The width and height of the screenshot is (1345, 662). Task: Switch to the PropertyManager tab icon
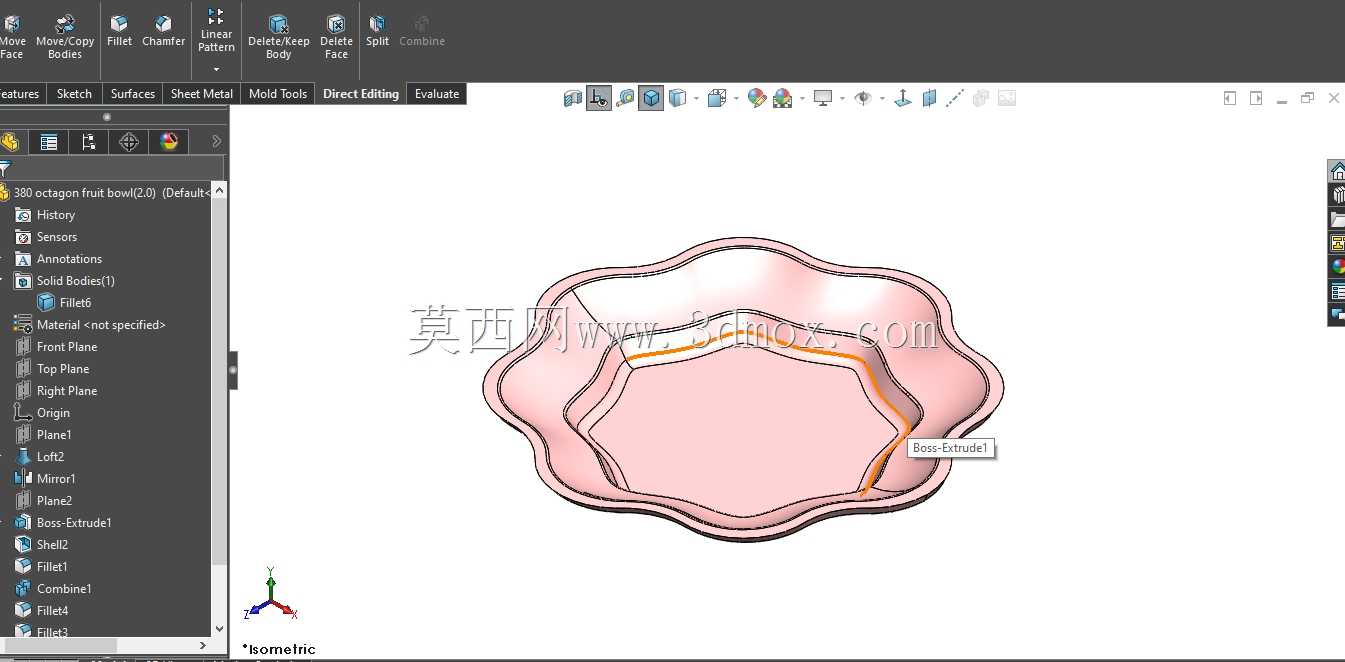point(49,142)
